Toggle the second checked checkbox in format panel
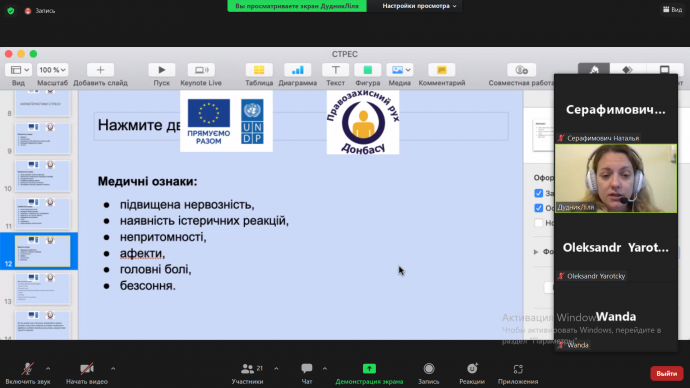Screen dimensions: 690x388 pyautogui.click(x=539, y=208)
